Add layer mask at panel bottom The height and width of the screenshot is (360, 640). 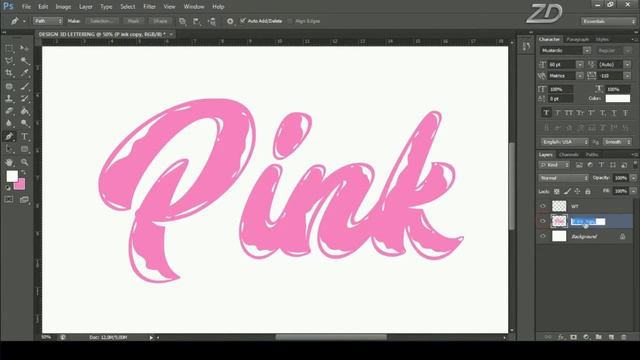(x=573, y=337)
